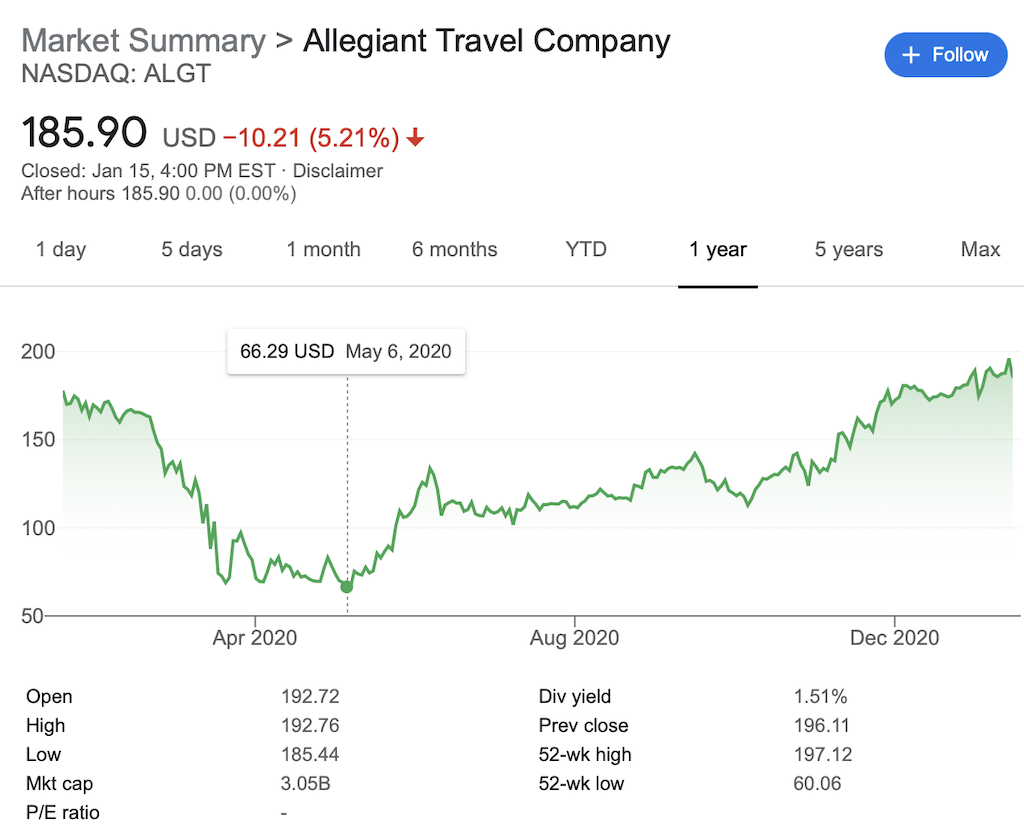Click the red down arrow icon
1024x832 pixels.
tap(415, 137)
